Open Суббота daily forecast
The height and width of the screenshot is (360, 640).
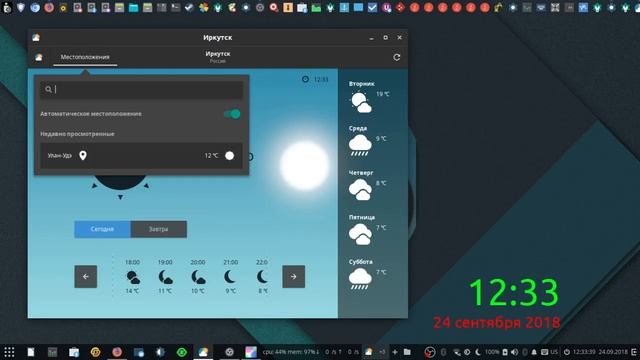[369, 275]
